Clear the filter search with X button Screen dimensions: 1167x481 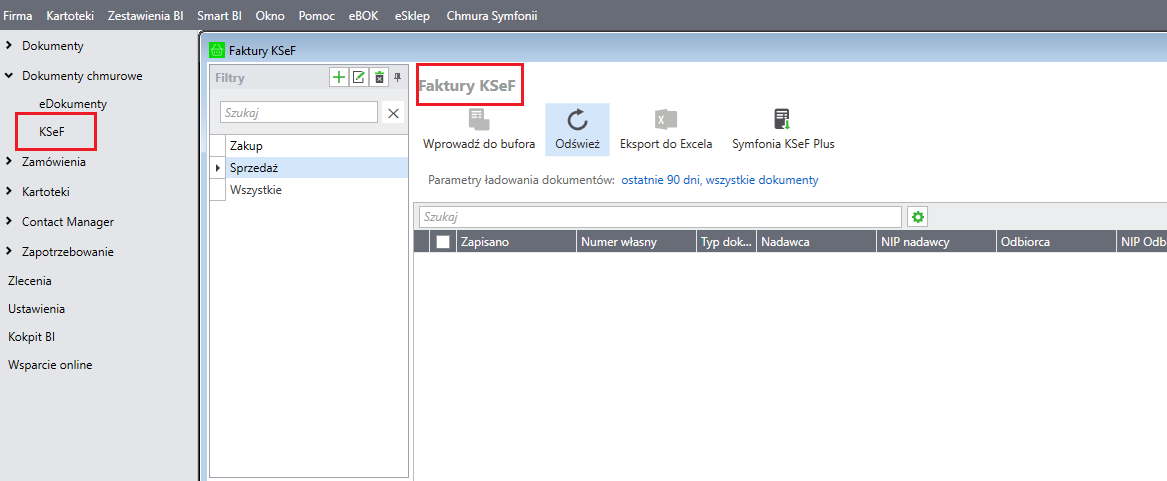click(393, 113)
